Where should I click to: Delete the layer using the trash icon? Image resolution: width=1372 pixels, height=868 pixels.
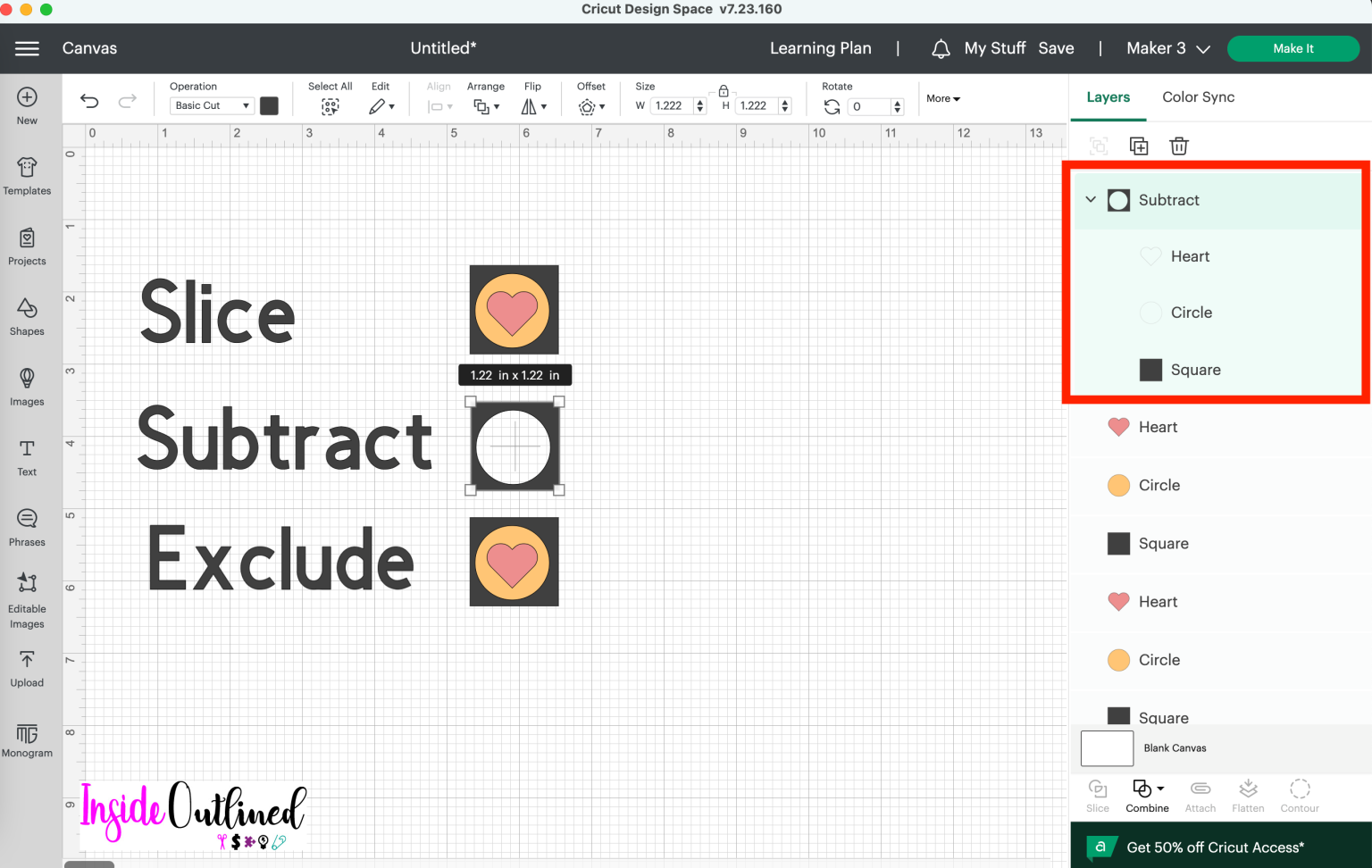coord(1178,145)
